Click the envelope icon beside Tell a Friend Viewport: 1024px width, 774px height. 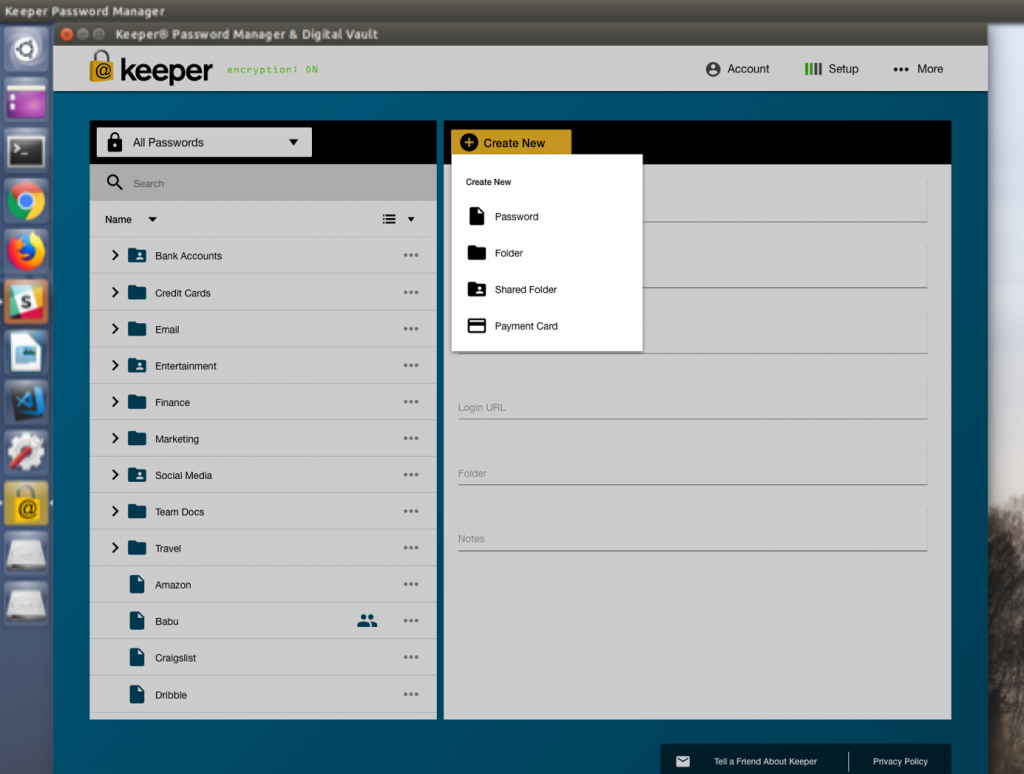pos(683,761)
